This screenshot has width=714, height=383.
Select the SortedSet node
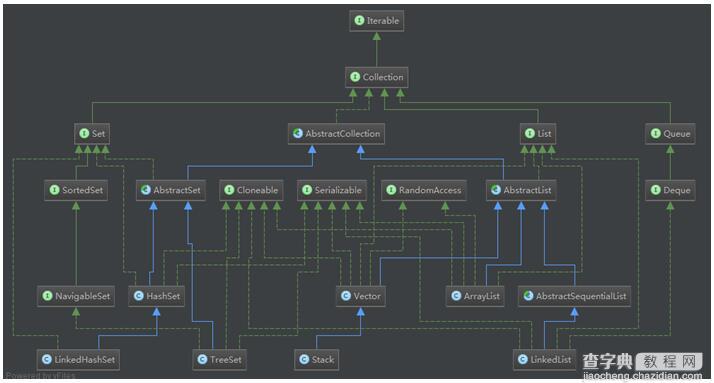[x=76, y=190]
